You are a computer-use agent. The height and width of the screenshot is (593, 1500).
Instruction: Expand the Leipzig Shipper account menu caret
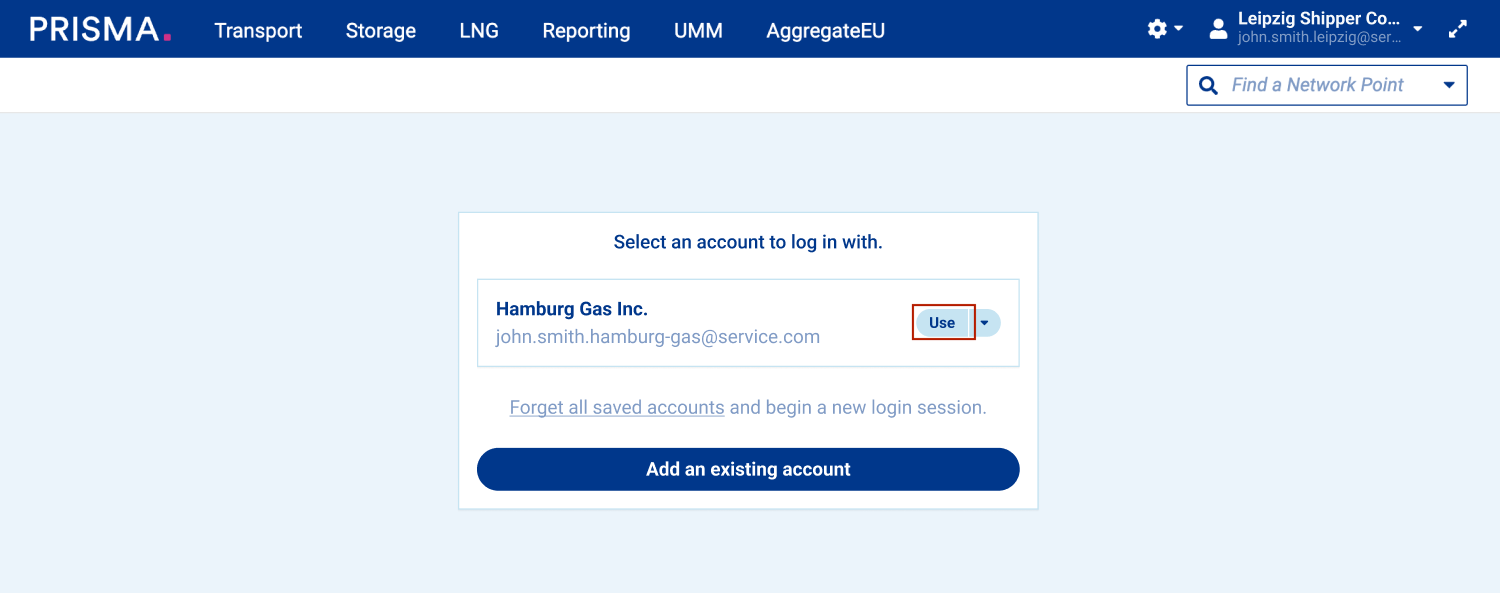pos(1418,29)
